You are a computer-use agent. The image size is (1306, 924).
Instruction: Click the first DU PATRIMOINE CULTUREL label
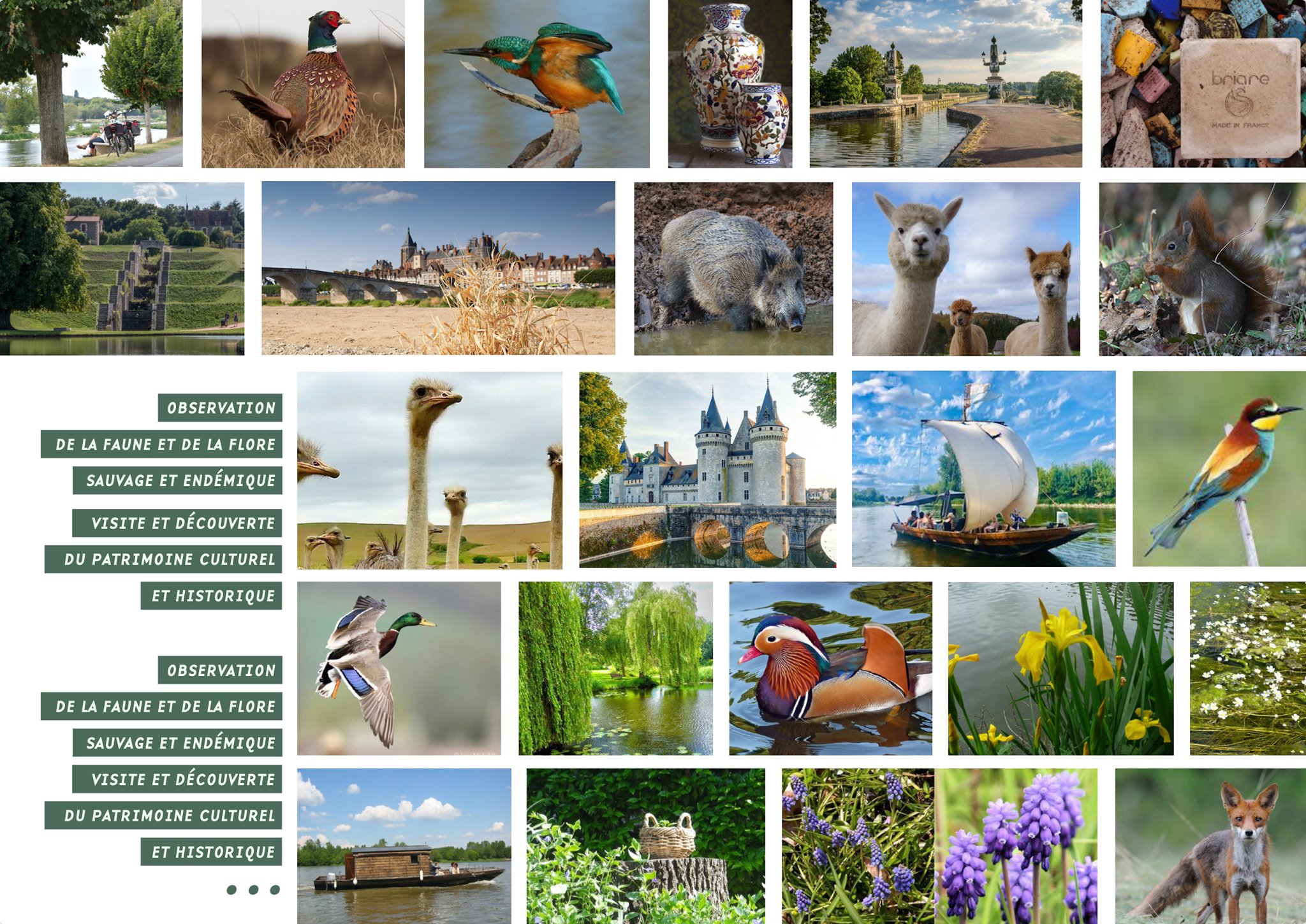(x=163, y=559)
